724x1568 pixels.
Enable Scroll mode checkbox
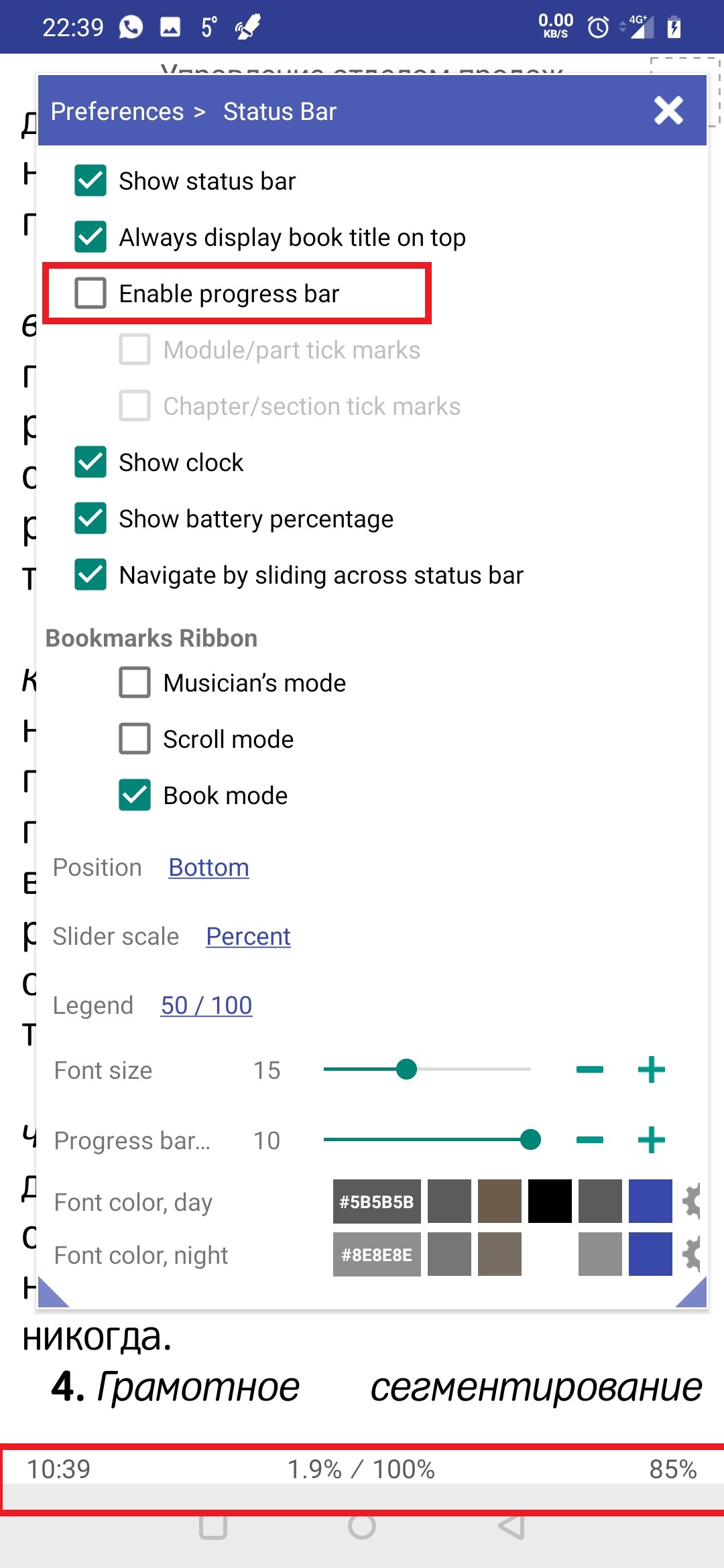click(135, 739)
